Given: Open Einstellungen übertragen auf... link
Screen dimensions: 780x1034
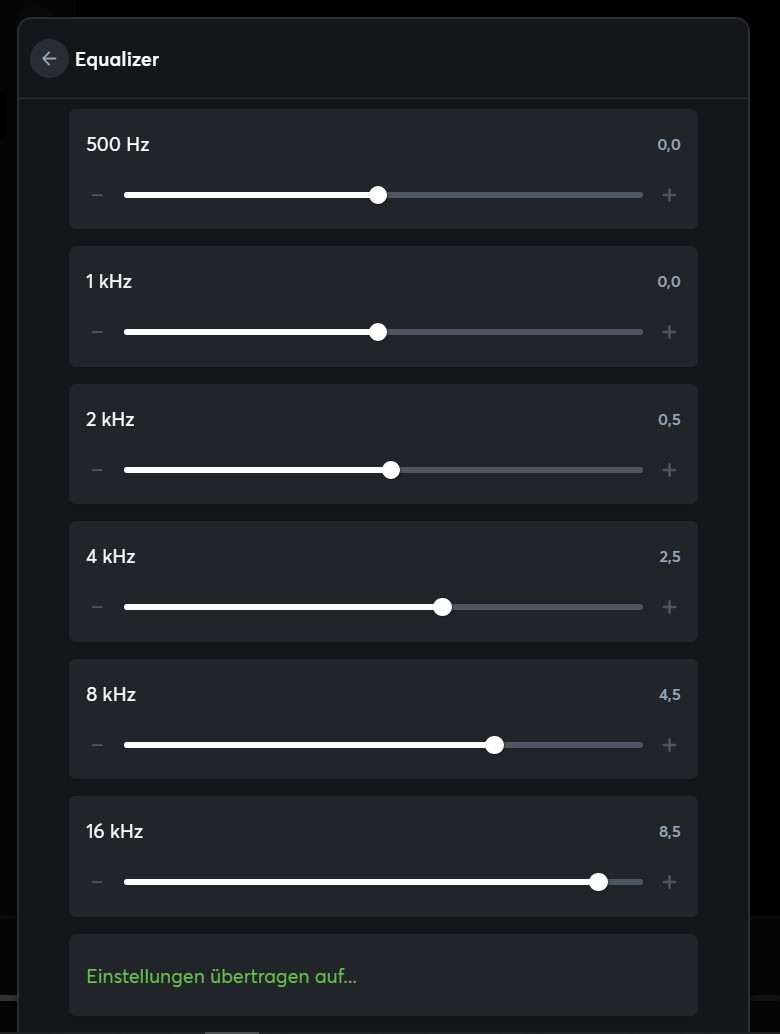Looking at the screenshot, I should point(221,976).
